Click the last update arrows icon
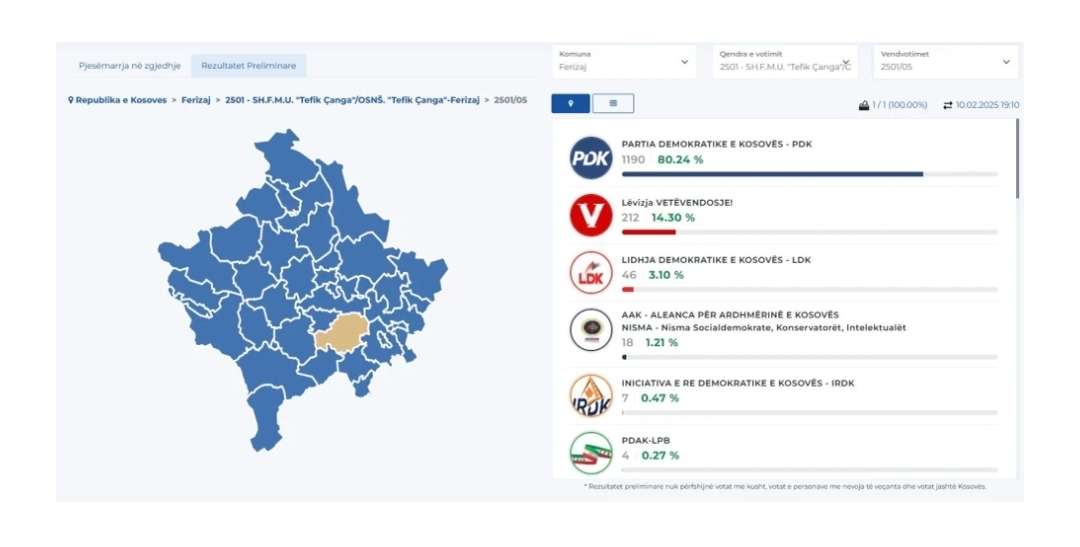This screenshot has height=547, width=1080. coord(948,105)
